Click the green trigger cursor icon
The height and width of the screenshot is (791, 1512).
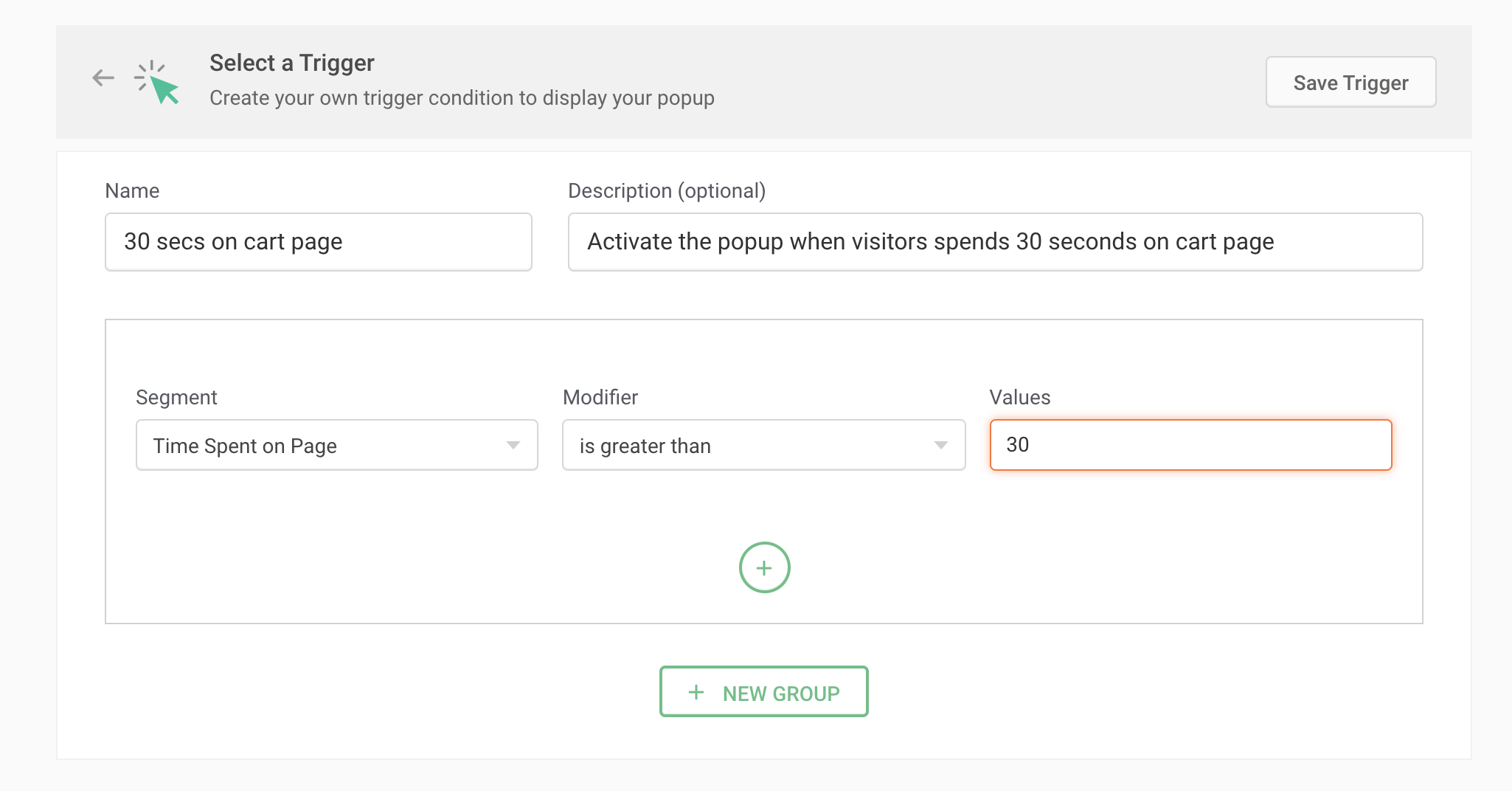(157, 82)
